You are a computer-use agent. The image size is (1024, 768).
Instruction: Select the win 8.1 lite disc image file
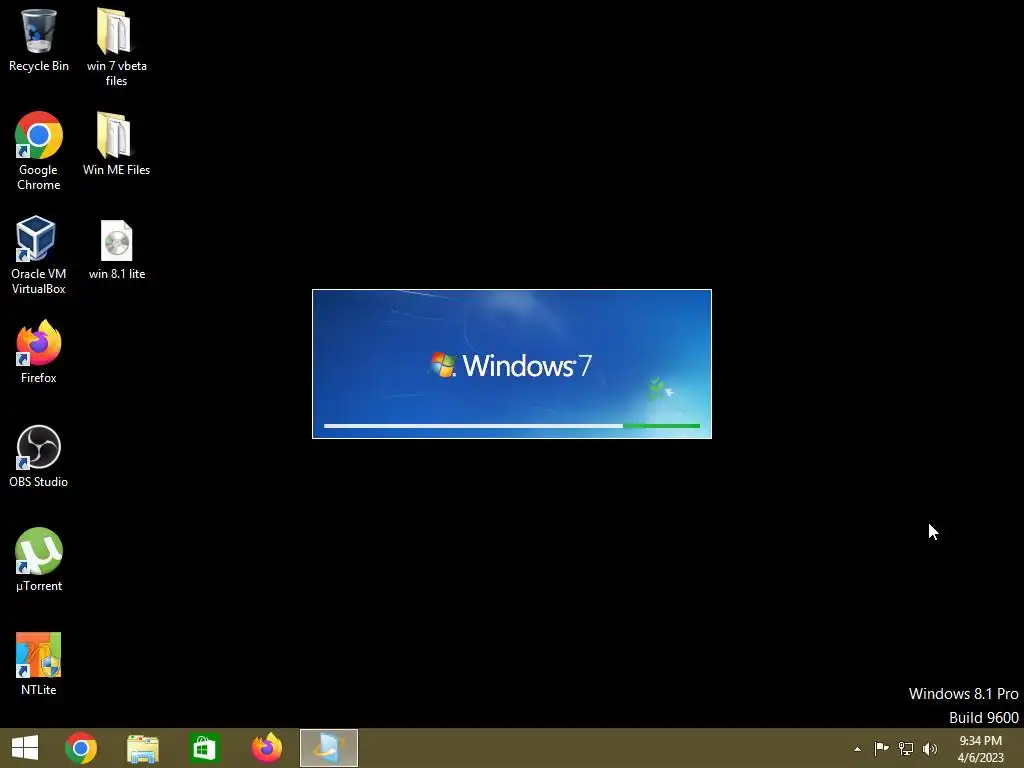[x=116, y=250]
